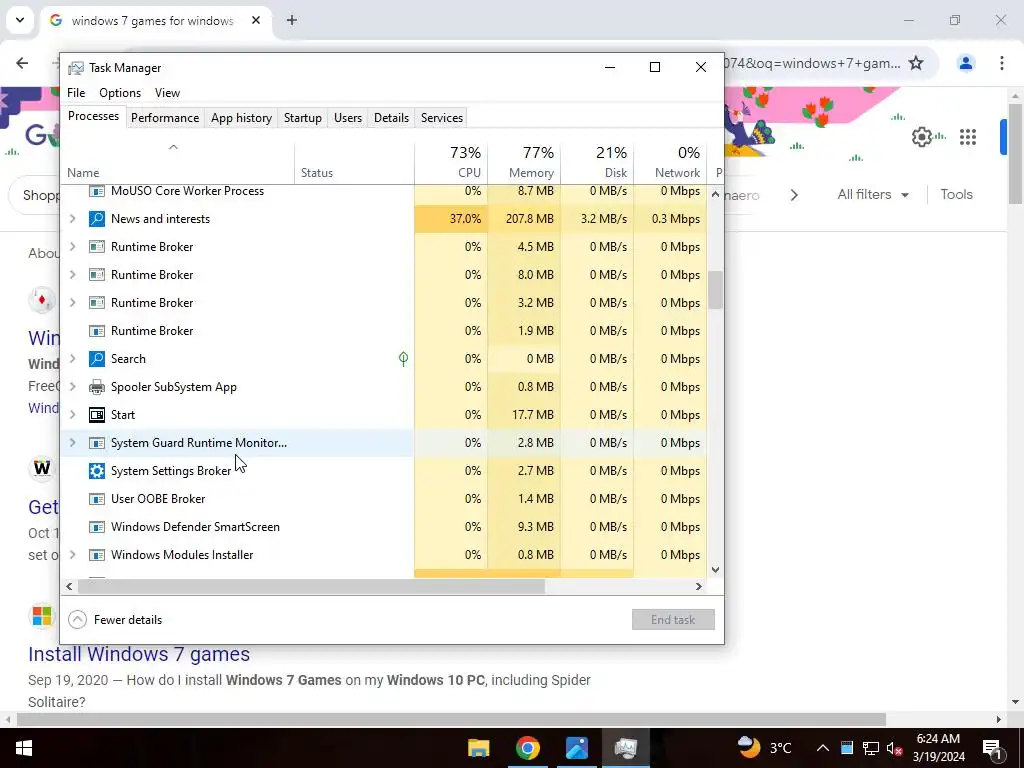Screen dimensions: 1024x768
Task: Click the Chrome page horizontal scrollbar
Action: click(x=451, y=720)
